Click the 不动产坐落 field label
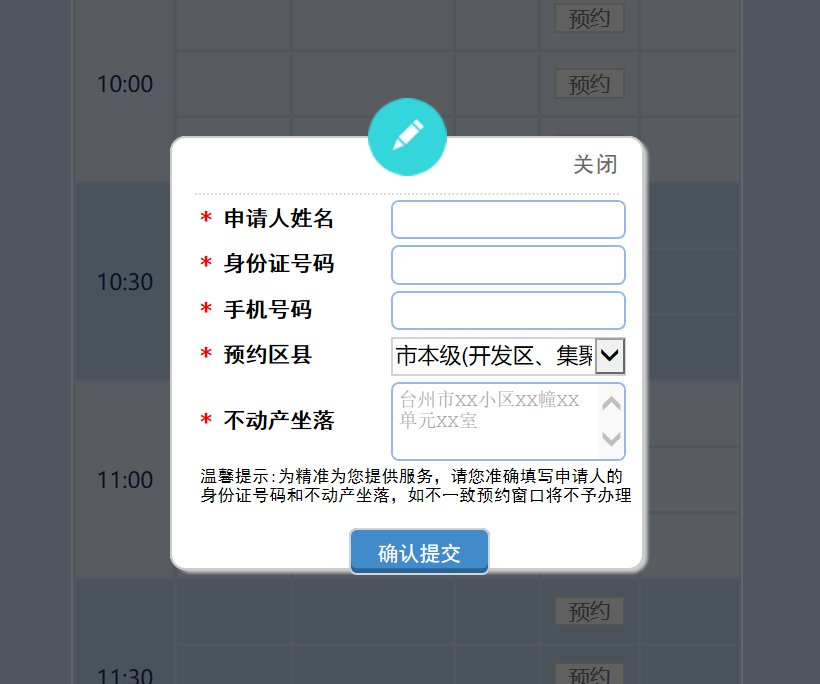820x684 pixels. [x=278, y=421]
